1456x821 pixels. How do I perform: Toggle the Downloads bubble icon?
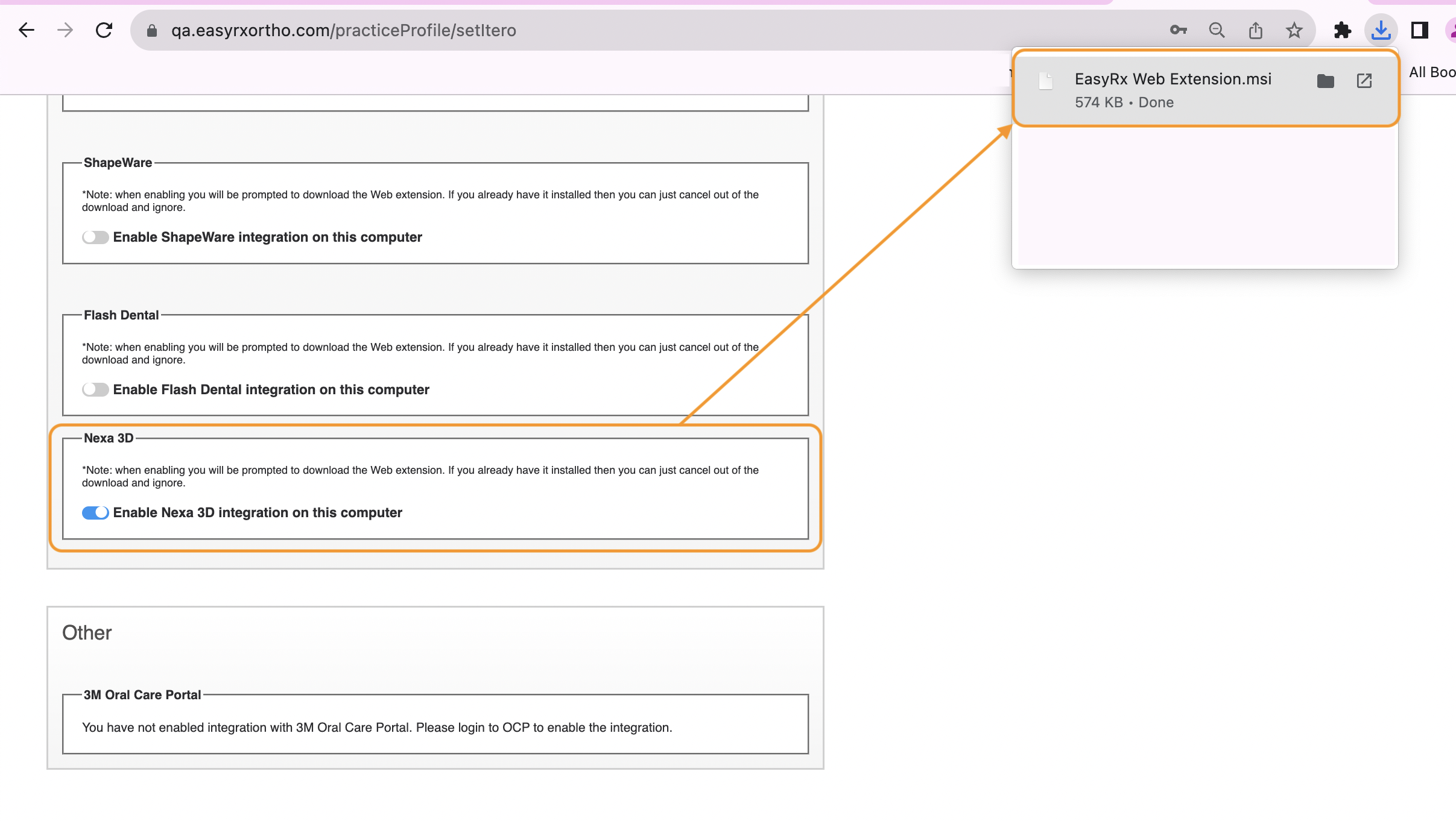coord(1381,30)
